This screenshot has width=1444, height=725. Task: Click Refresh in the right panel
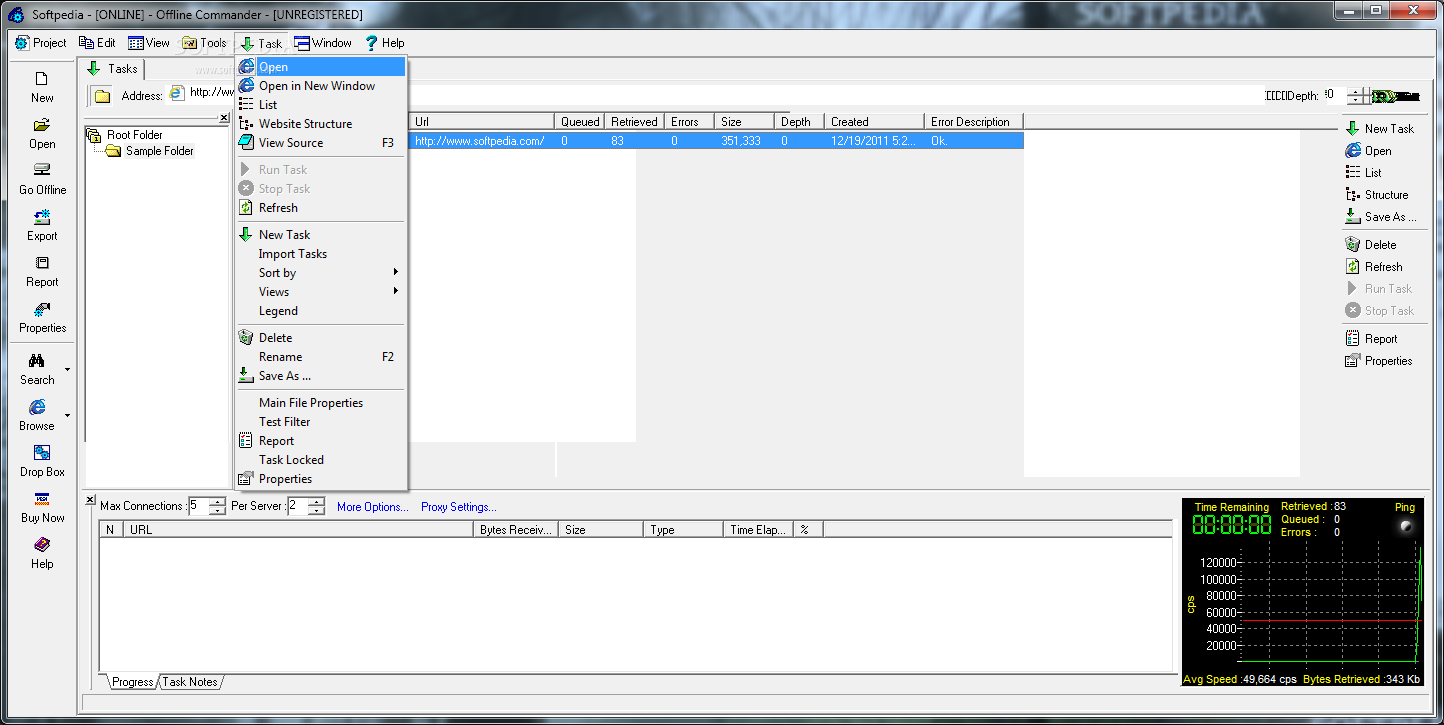point(1373,267)
